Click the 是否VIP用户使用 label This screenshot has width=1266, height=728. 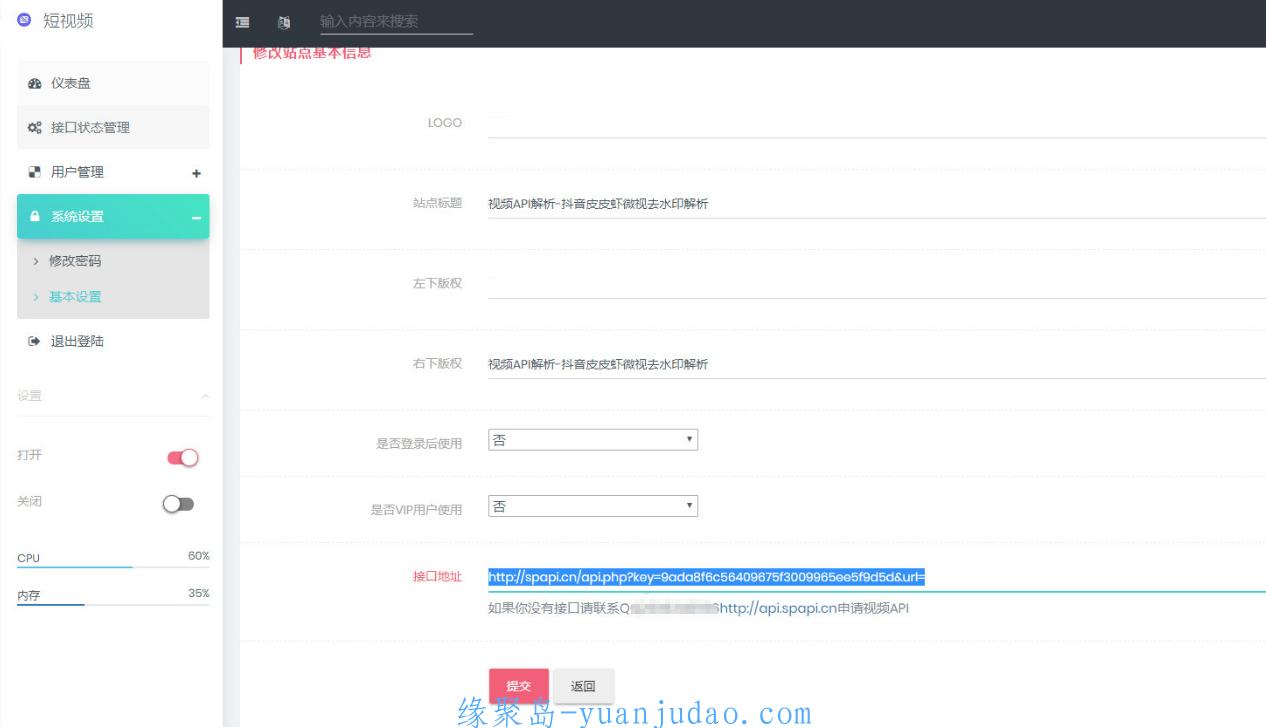coord(417,510)
